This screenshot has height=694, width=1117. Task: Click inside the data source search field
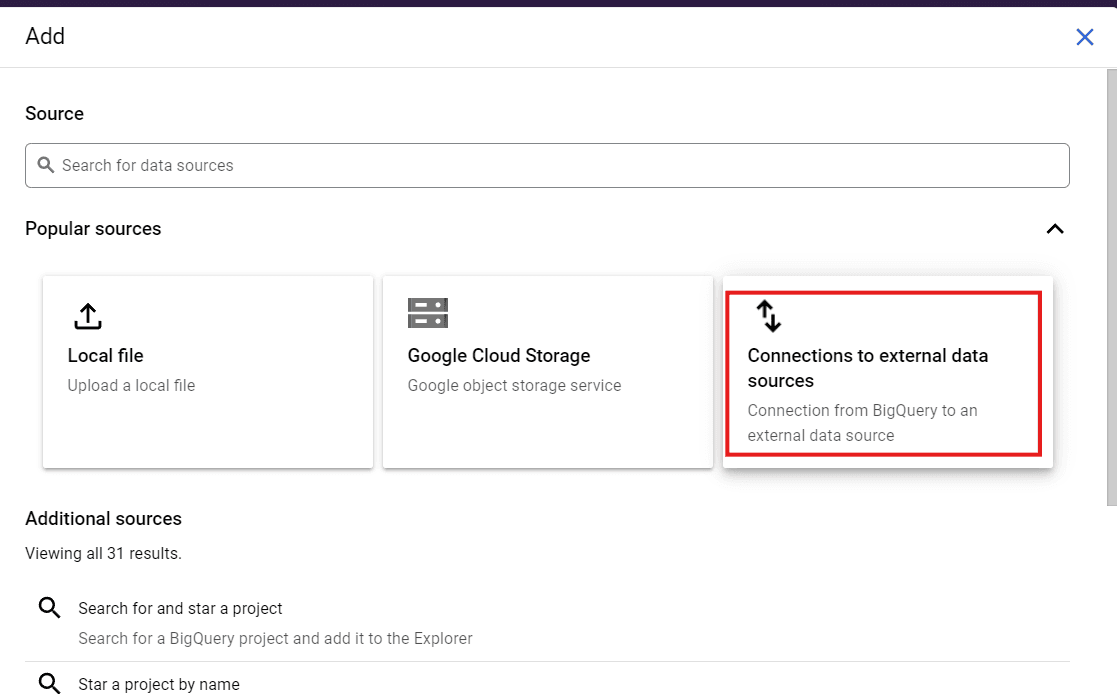tap(547, 164)
